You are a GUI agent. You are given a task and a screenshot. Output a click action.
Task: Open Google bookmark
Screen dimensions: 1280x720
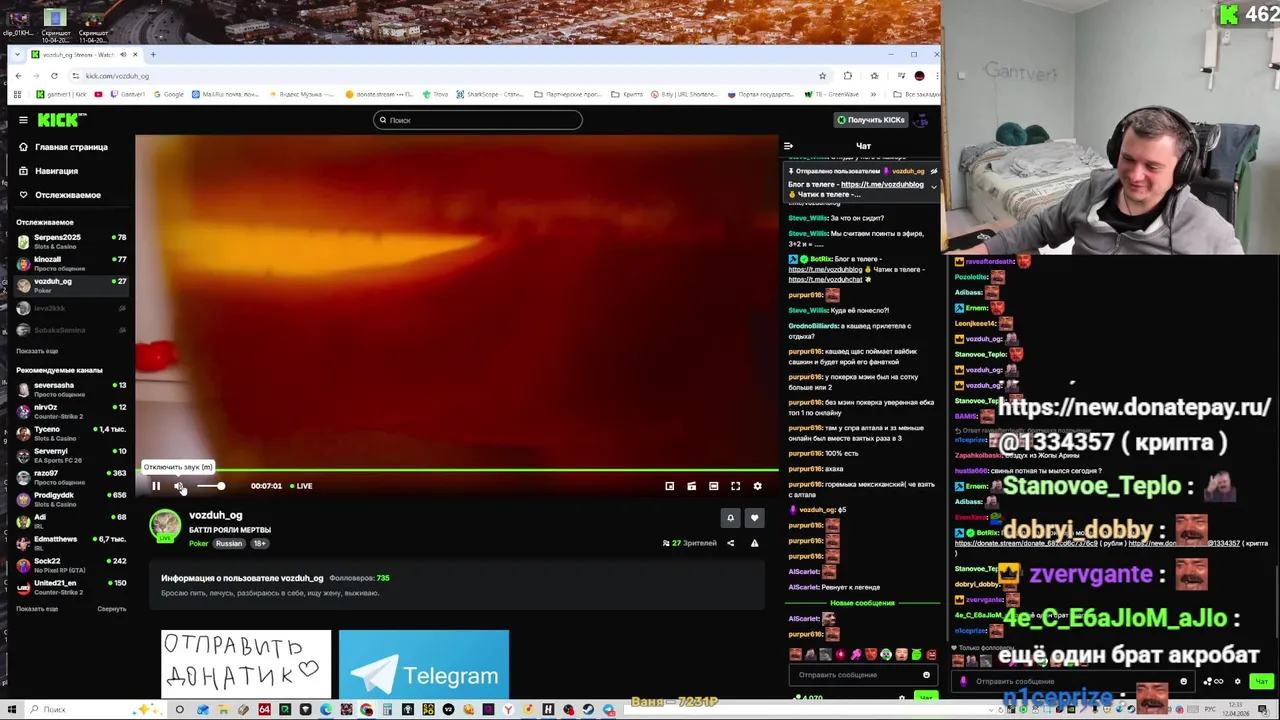tap(168, 94)
